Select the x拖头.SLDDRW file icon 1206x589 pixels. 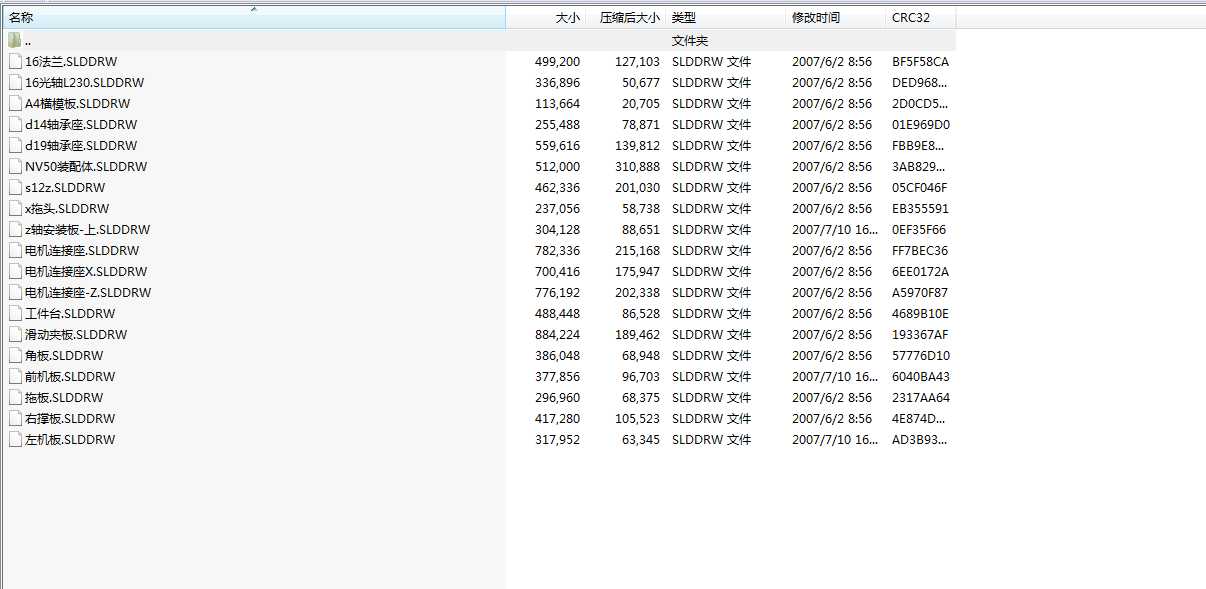click(x=15, y=208)
